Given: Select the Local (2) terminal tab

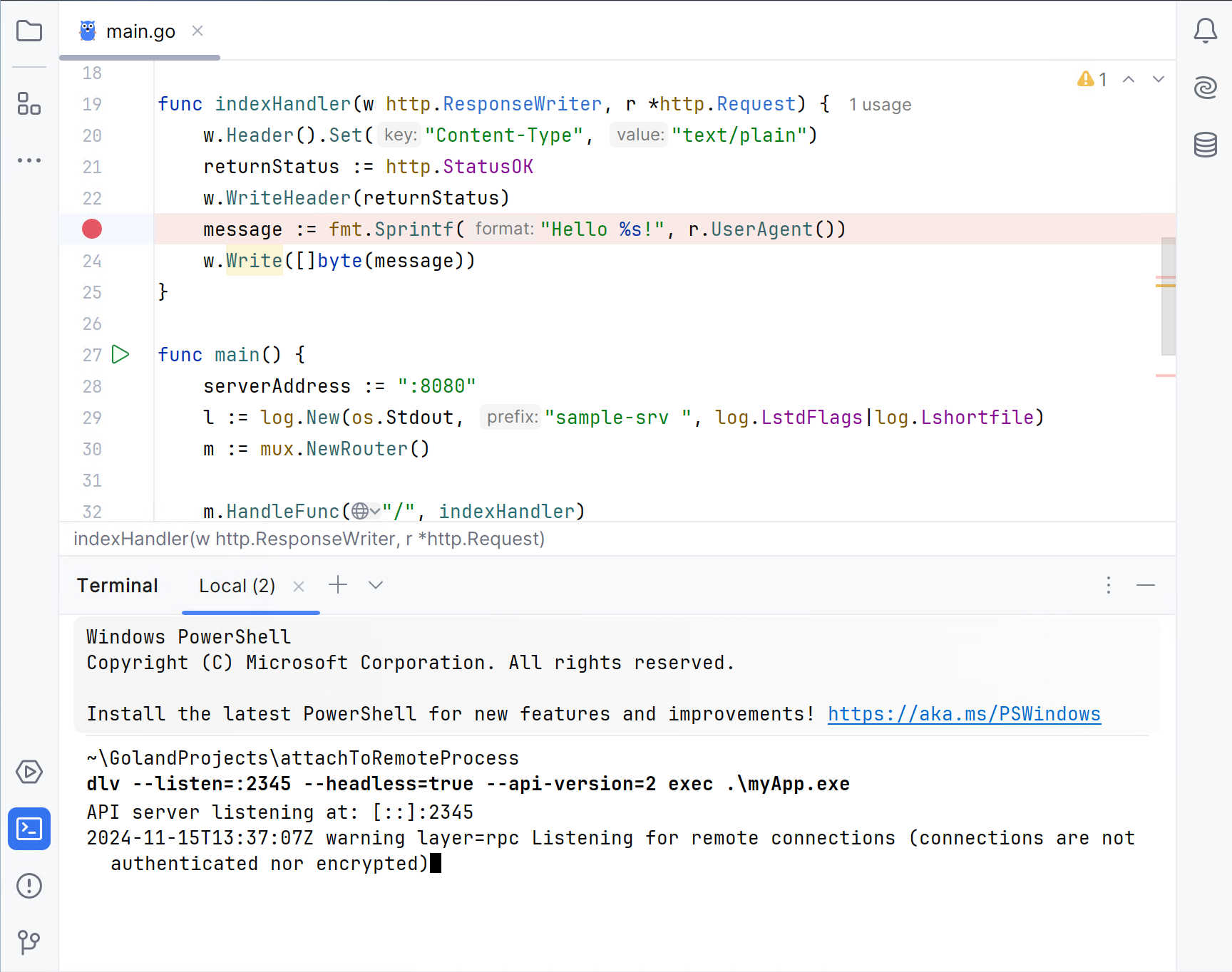Looking at the screenshot, I should [237, 586].
